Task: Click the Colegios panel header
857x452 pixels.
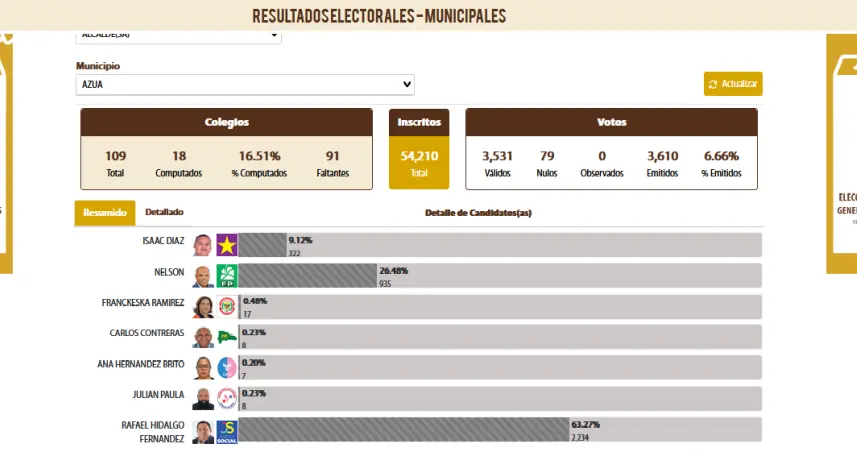Action: (227, 122)
